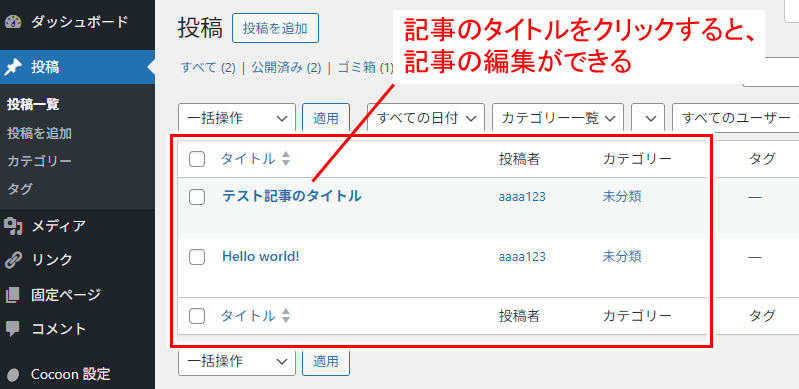This screenshot has width=799, height=389.
Task: Click 未分類 category in Hello world! row
Action: coord(622,257)
